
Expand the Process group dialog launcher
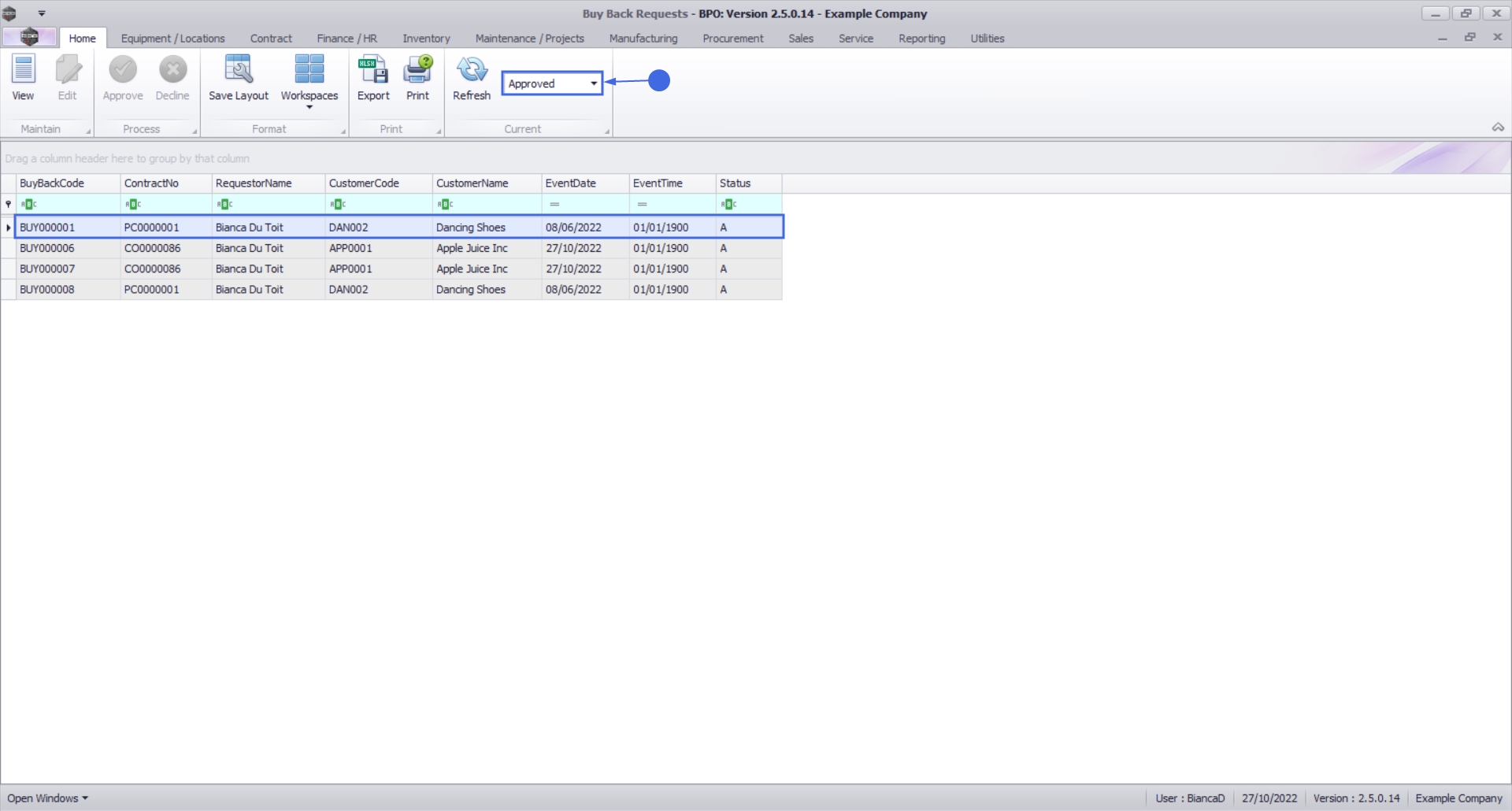point(195,131)
